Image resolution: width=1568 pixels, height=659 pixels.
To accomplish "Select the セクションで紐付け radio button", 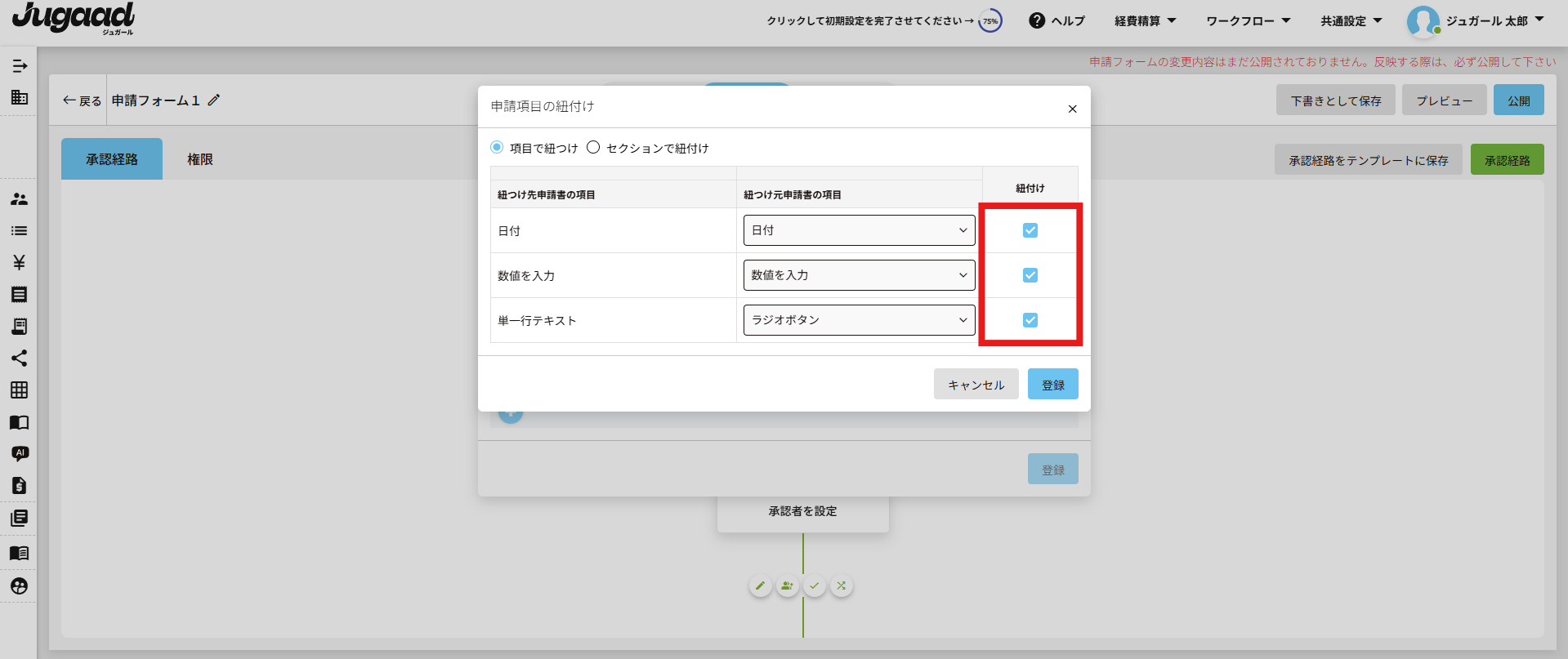I will click(593, 148).
